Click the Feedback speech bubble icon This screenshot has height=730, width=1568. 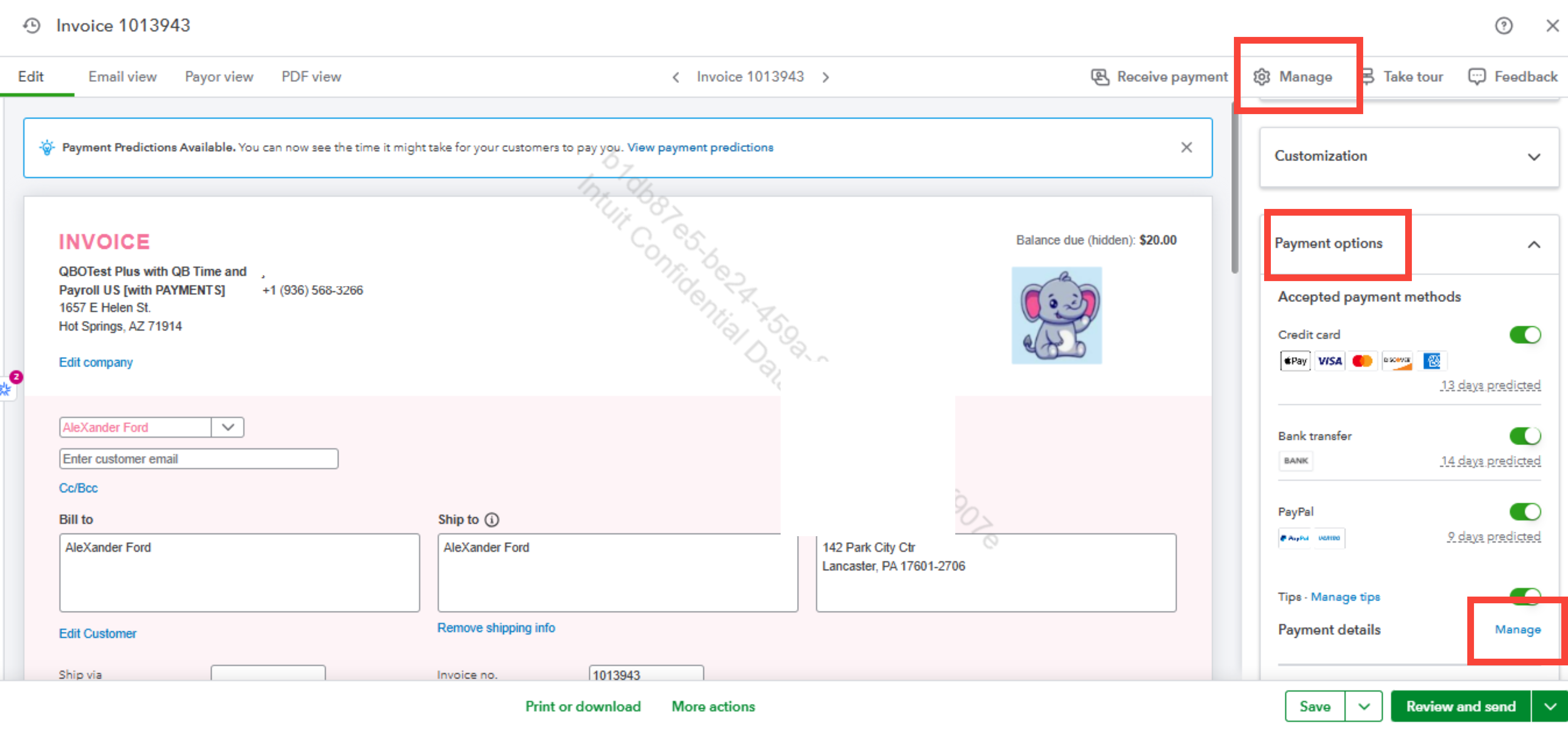pyautogui.click(x=1477, y=77)
